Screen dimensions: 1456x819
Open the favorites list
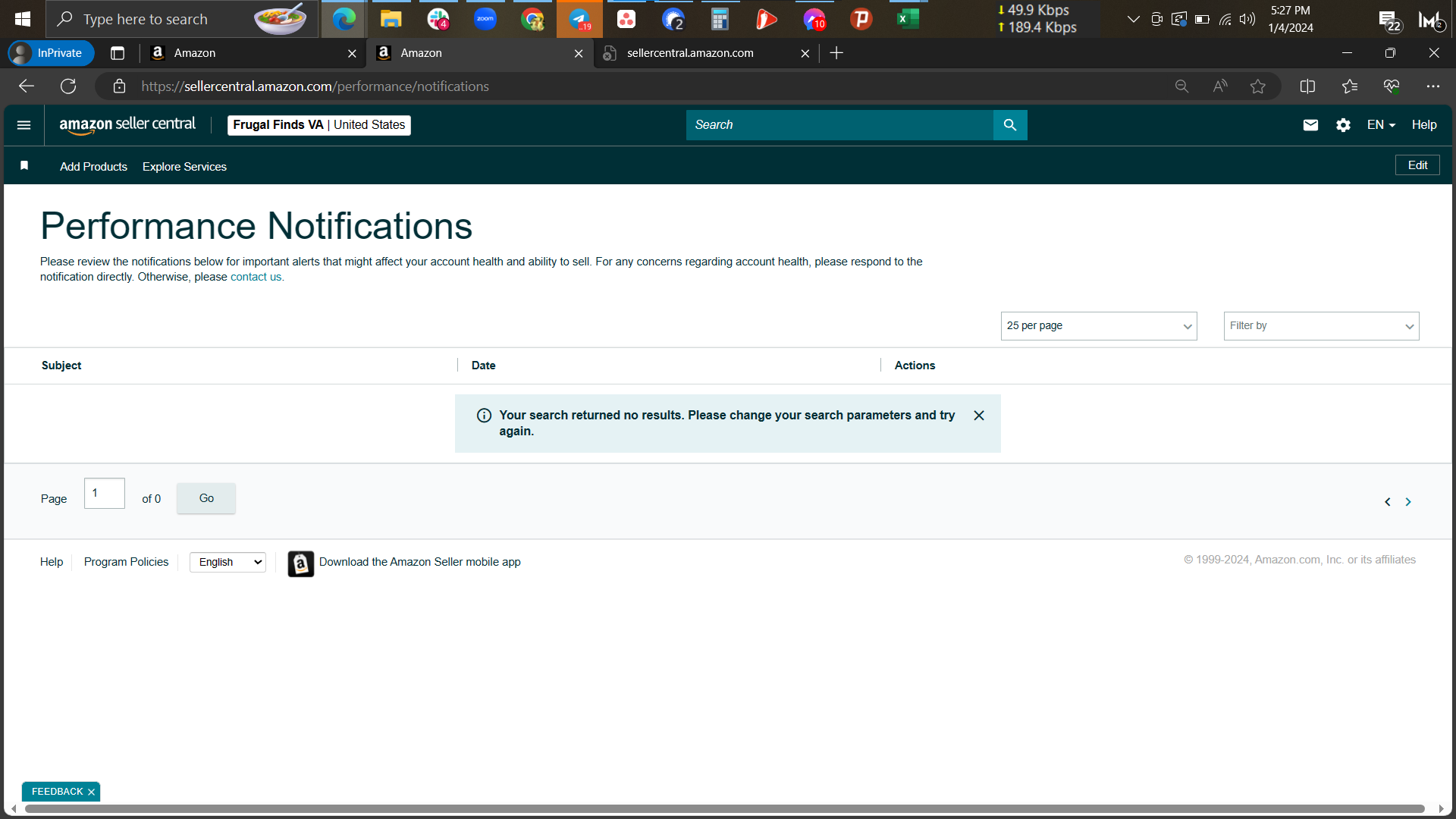(1350, 86)
